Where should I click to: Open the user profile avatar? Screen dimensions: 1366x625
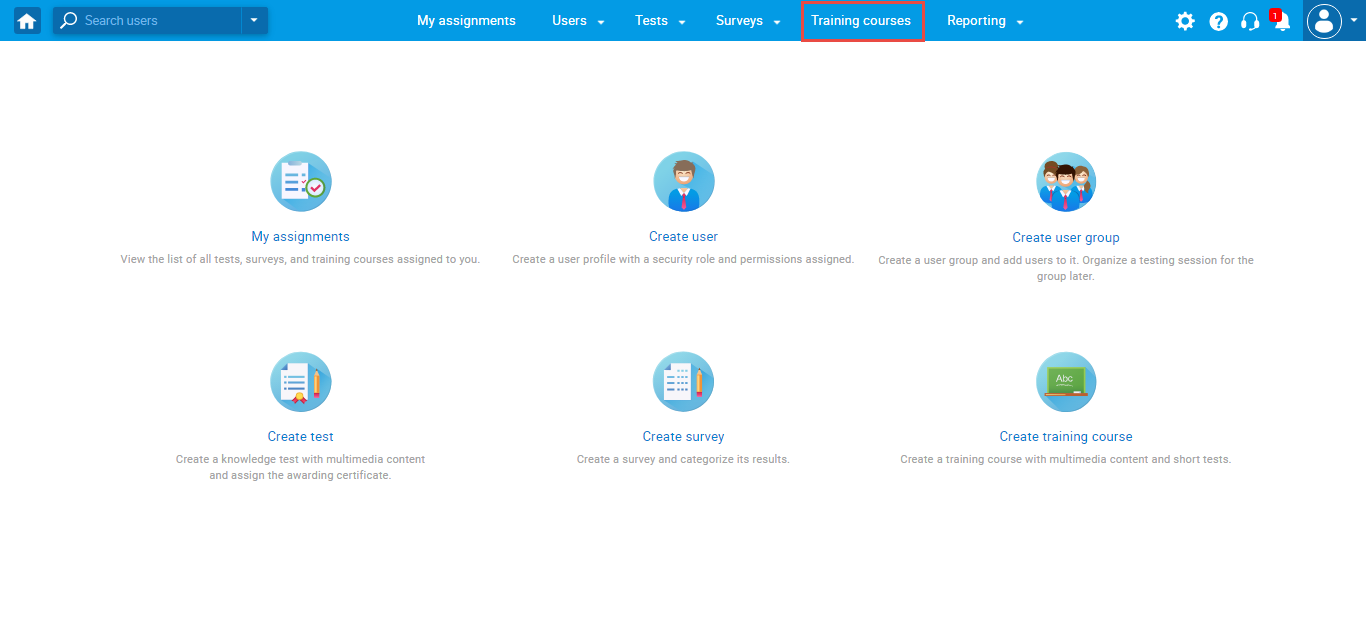coord(1324,21)
